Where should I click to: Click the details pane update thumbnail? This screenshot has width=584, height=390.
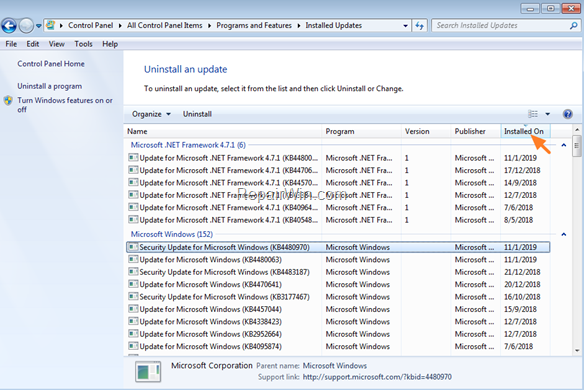click(x=148, y=372)
